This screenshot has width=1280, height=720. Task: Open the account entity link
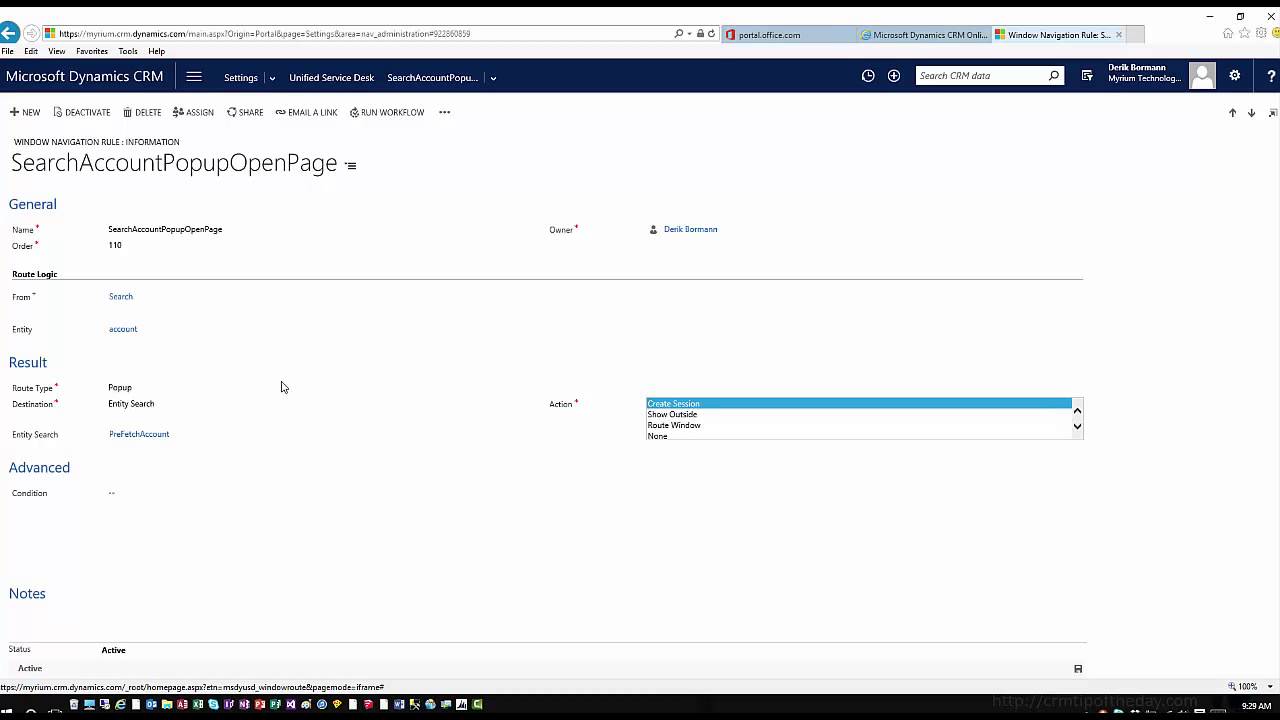pos(123,329)
